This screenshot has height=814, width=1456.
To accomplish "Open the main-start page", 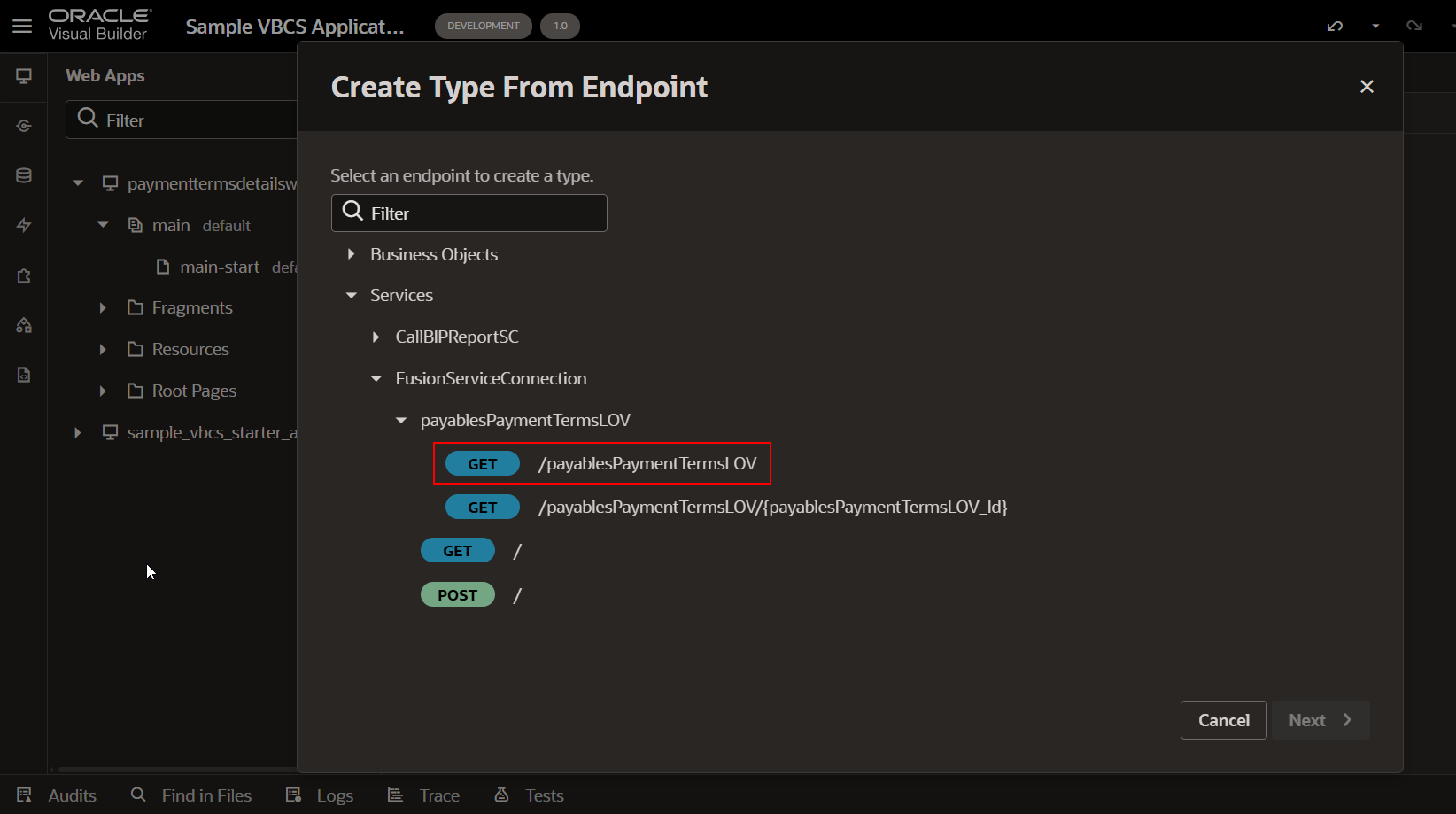I will click(220, 267).
